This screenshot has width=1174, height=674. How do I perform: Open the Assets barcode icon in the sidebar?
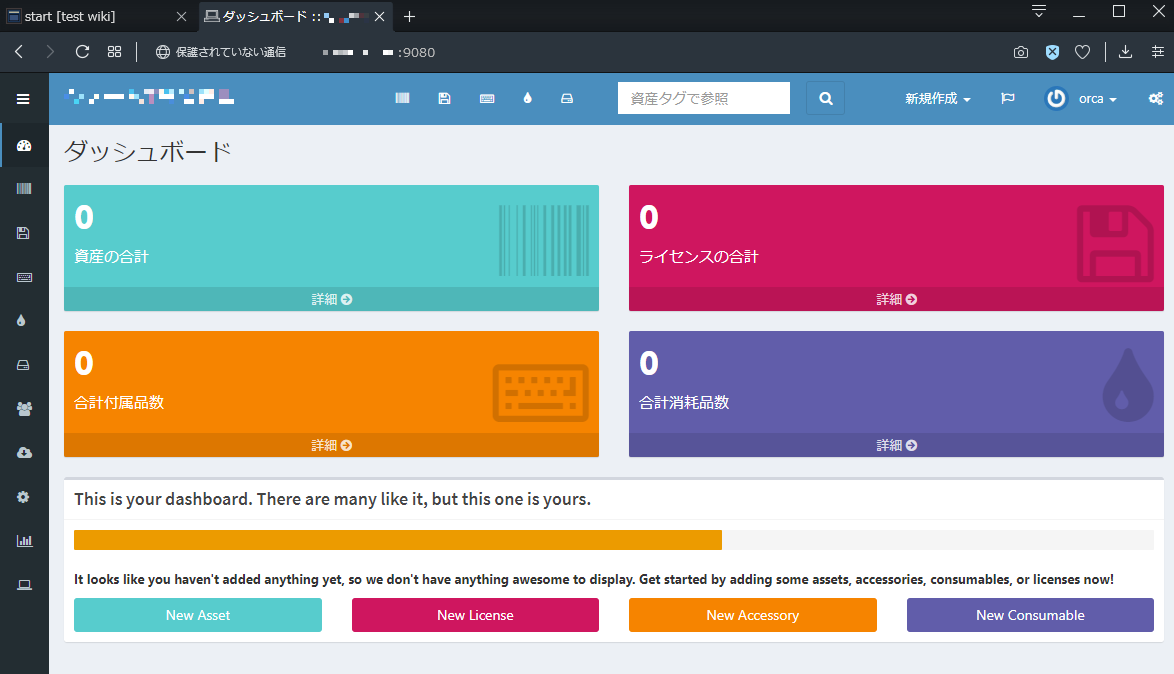click(x=22, y=188)
